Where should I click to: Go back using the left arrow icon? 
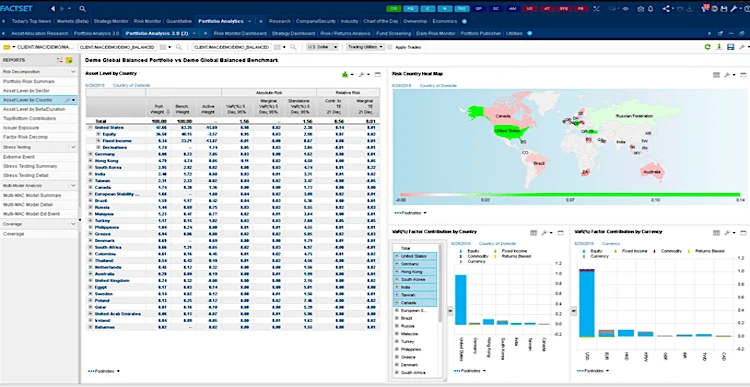[x=53, y=9]
